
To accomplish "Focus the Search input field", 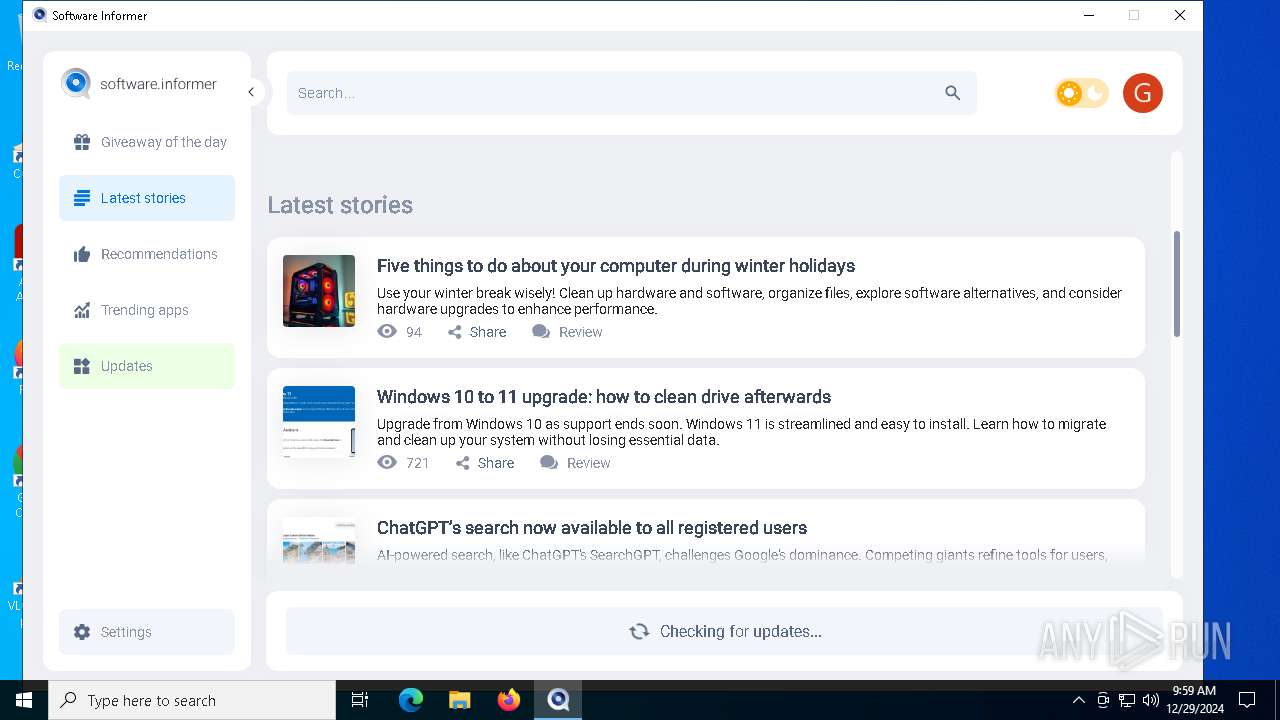I will [x=632, y=93].
